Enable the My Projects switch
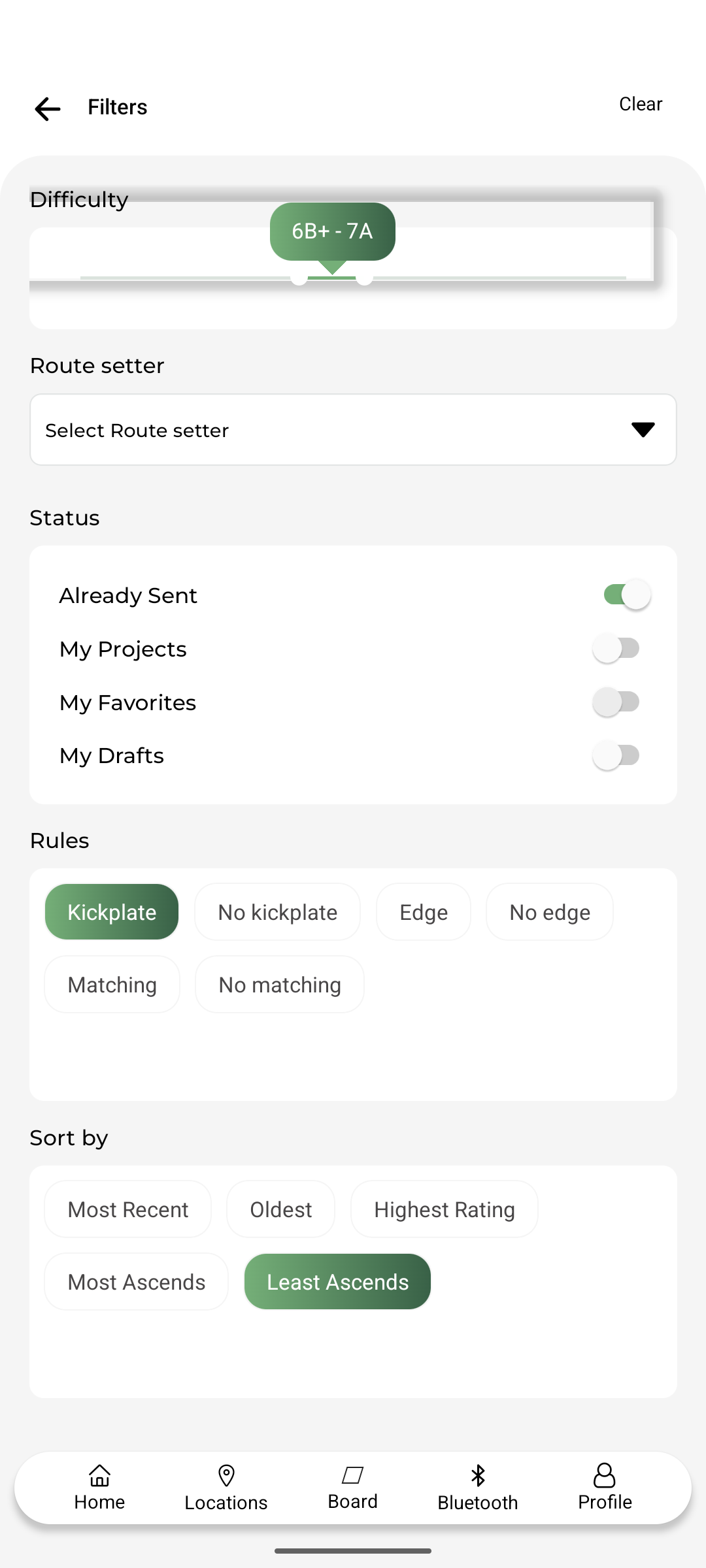 click(616, 649)
